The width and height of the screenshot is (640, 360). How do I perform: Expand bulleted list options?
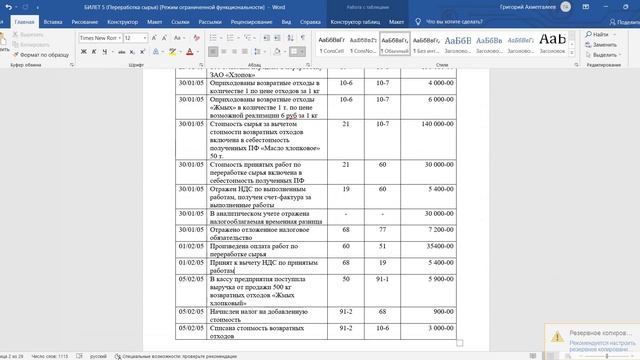(221, 38)
